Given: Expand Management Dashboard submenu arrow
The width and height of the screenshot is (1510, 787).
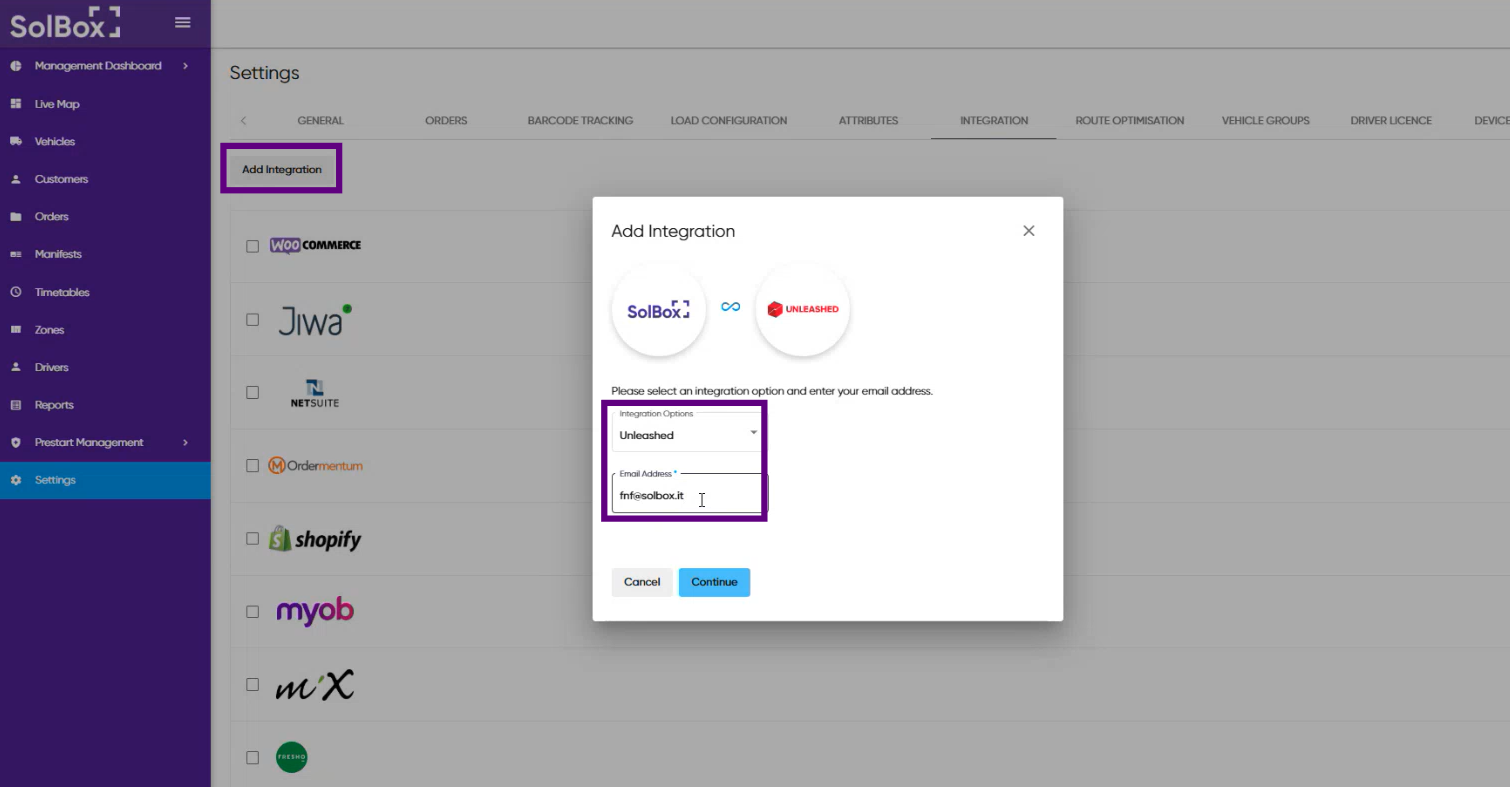Looking at the screenshot, I should pyautogui.click(x=186, y=66).
